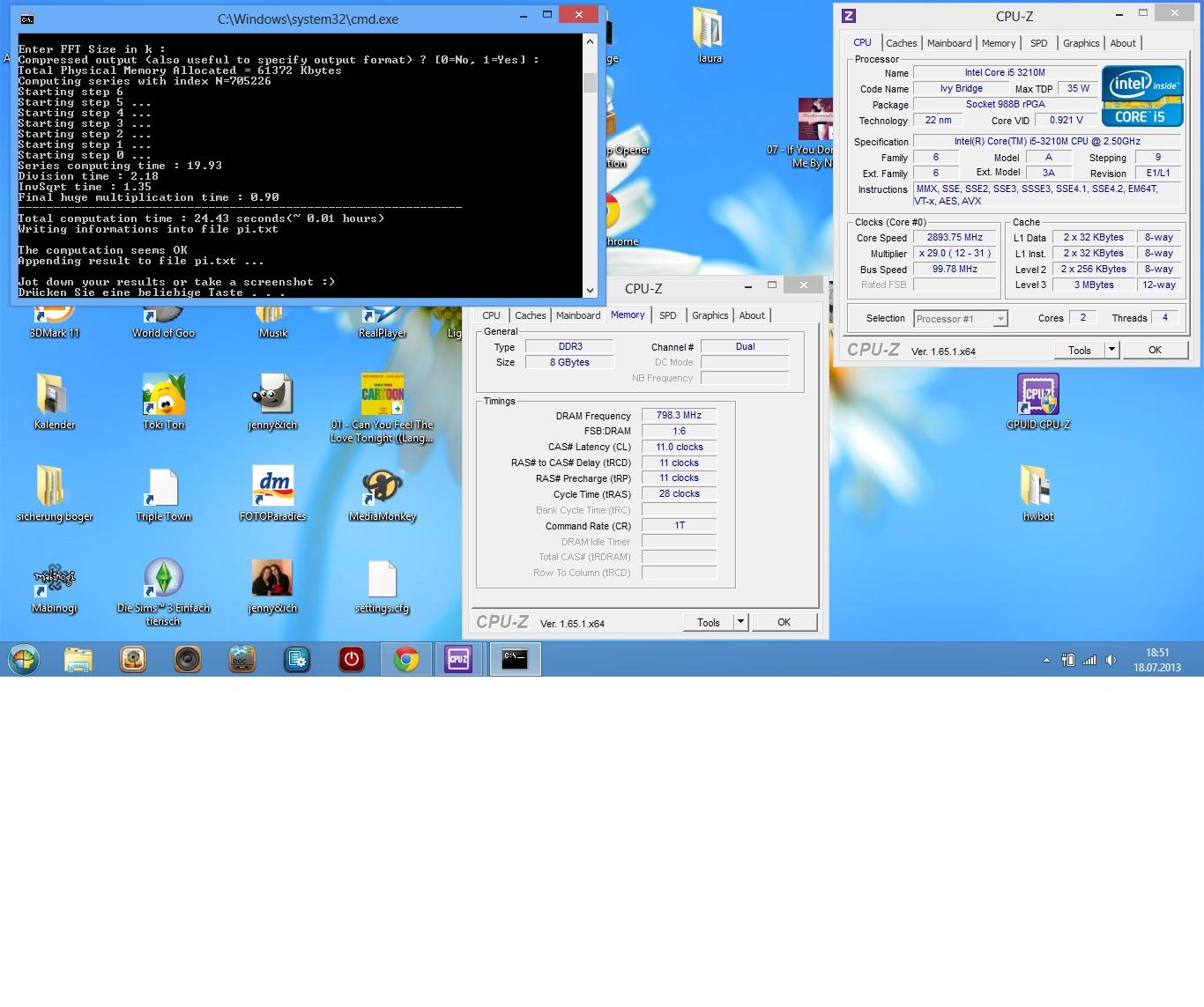Open About tab in CPU-Z Memory window

coord(752,315)
